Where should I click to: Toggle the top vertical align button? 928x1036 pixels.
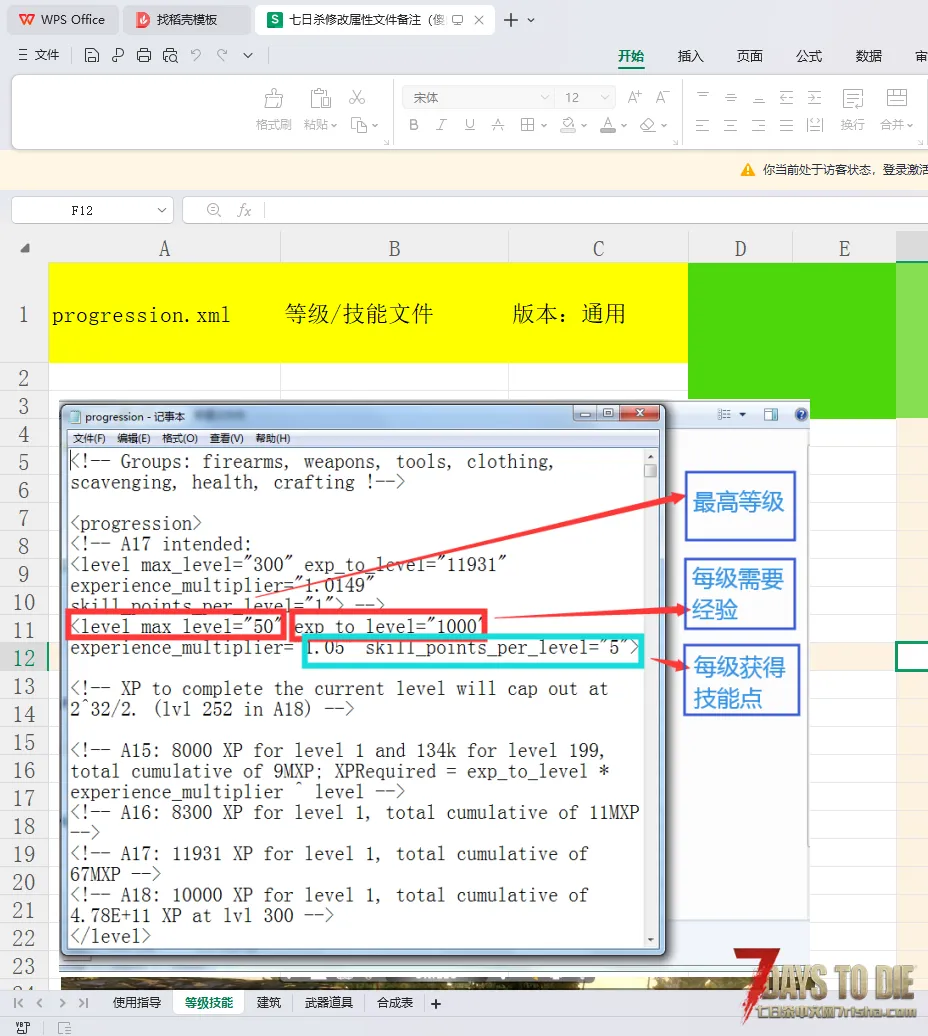click(703, 98)
